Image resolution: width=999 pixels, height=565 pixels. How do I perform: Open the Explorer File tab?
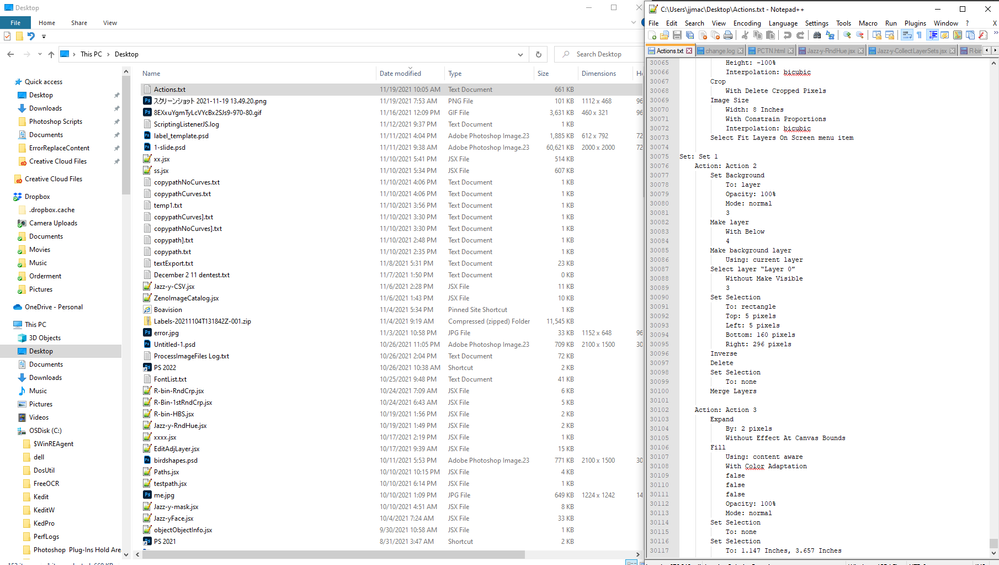pos(15,22)
